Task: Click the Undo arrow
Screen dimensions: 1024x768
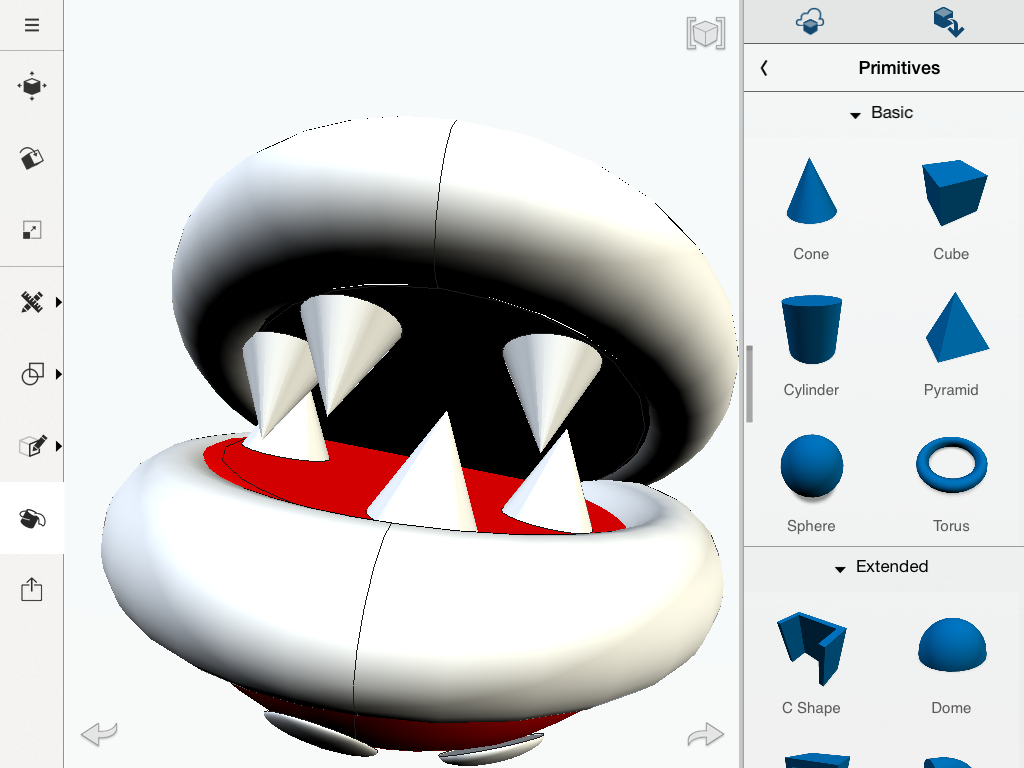Action: 97,734
